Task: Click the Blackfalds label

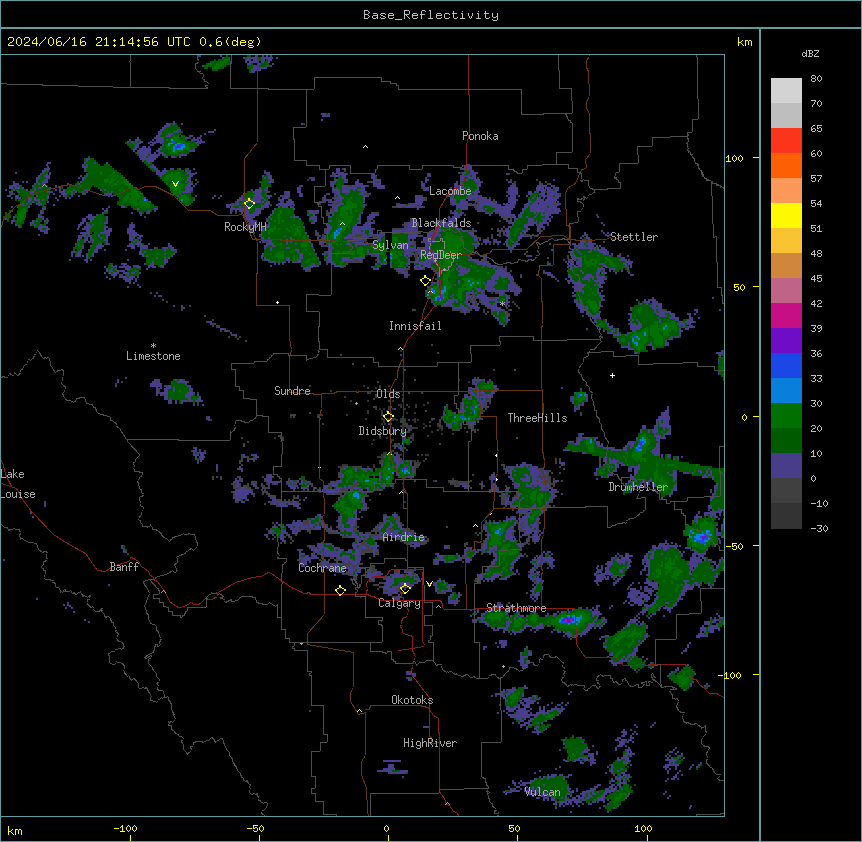Action: pos(441,223)
